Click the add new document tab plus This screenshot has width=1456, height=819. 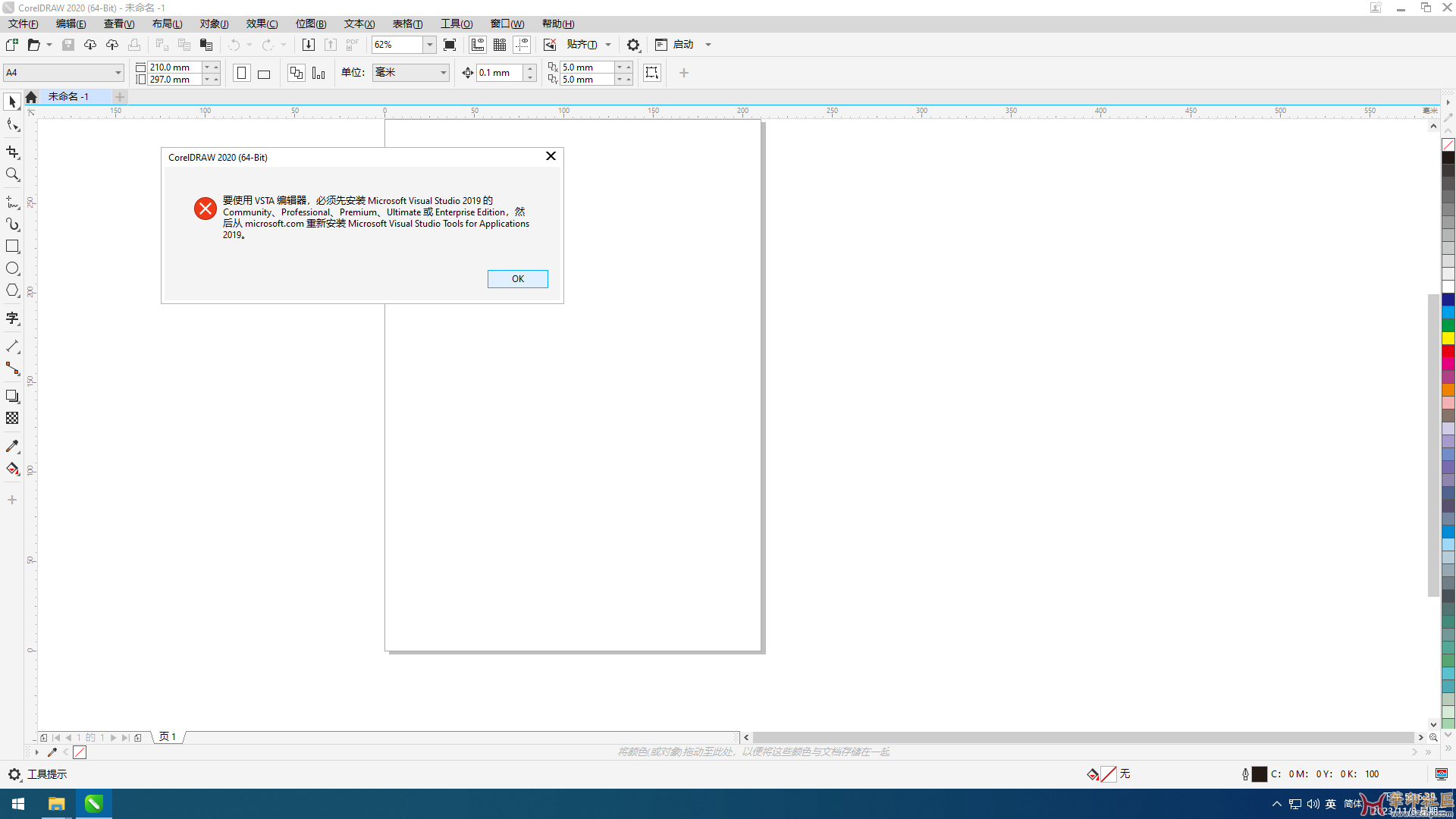coord(120,97)
